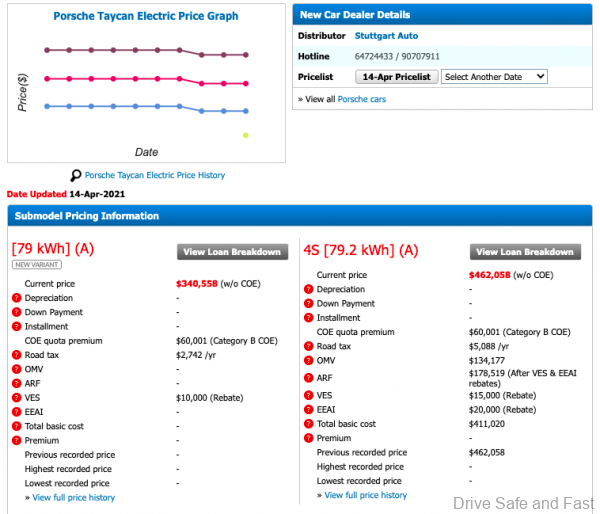Viewport: 600px width, 514px height.
Task: View full price history for 4S variant
Action: tap(365, 495)
